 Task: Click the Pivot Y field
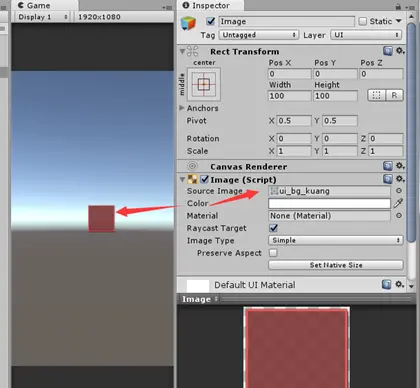(340, 121)
